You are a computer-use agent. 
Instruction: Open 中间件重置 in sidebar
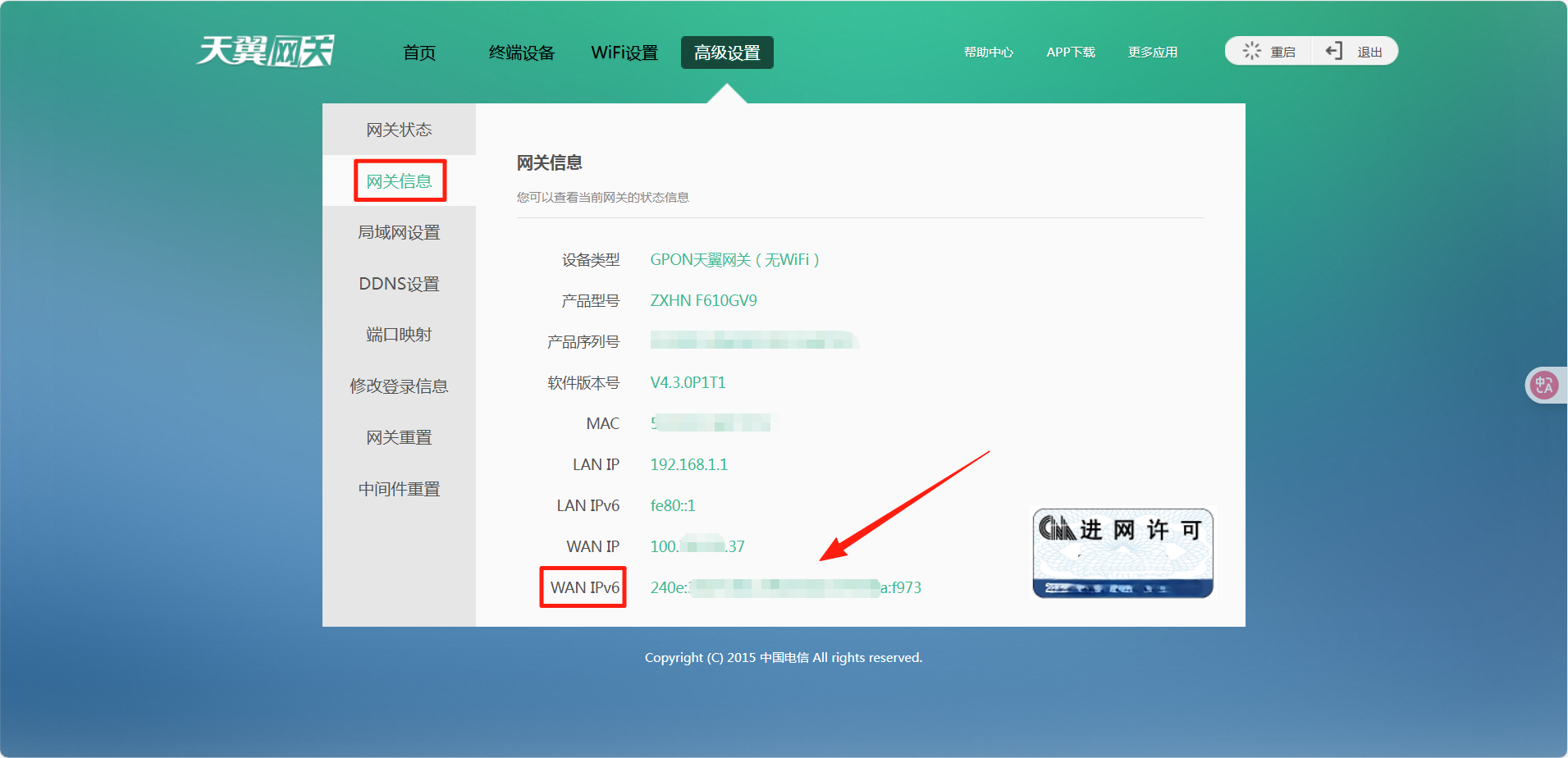(399, 489)
